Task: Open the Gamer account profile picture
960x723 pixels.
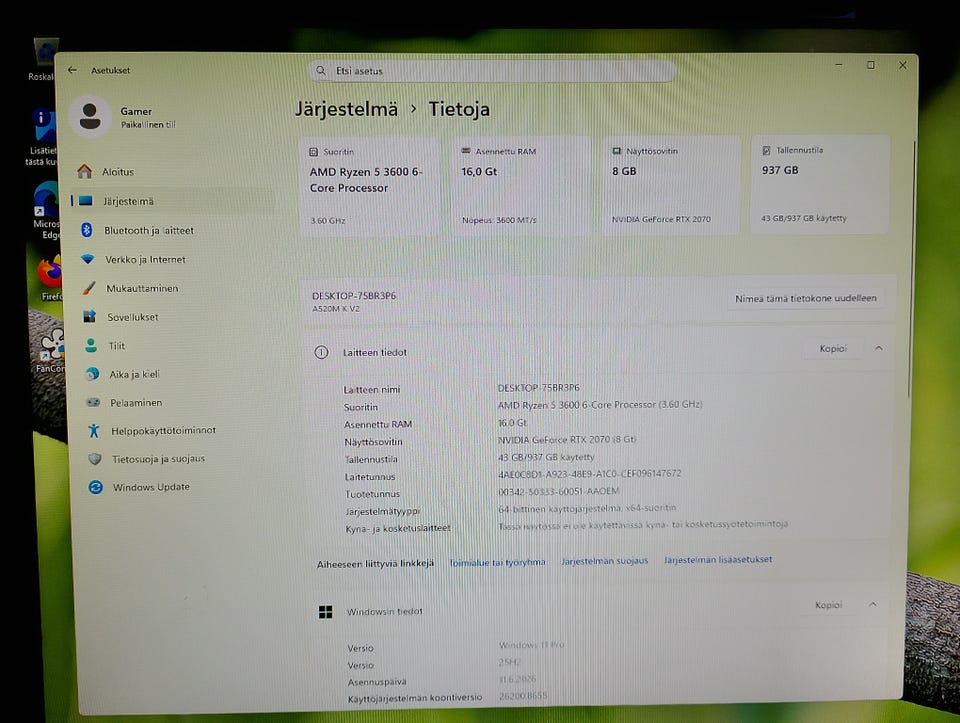Action: point(90,116)
